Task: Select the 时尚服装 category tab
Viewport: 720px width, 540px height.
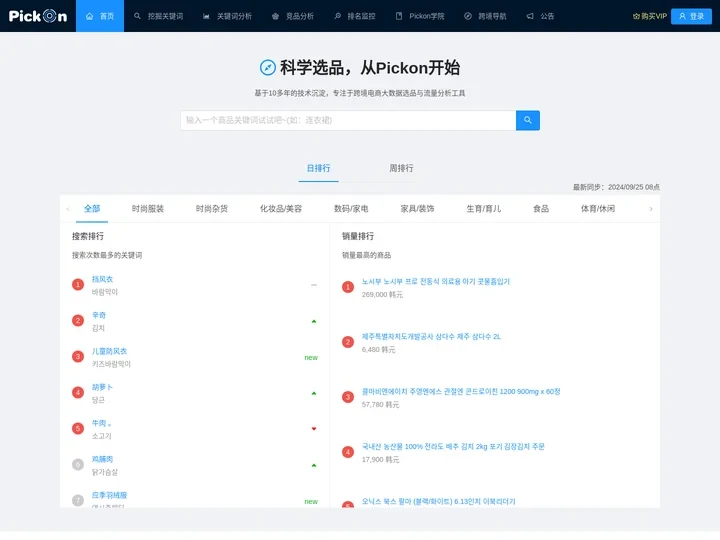Action: point(148,209)
